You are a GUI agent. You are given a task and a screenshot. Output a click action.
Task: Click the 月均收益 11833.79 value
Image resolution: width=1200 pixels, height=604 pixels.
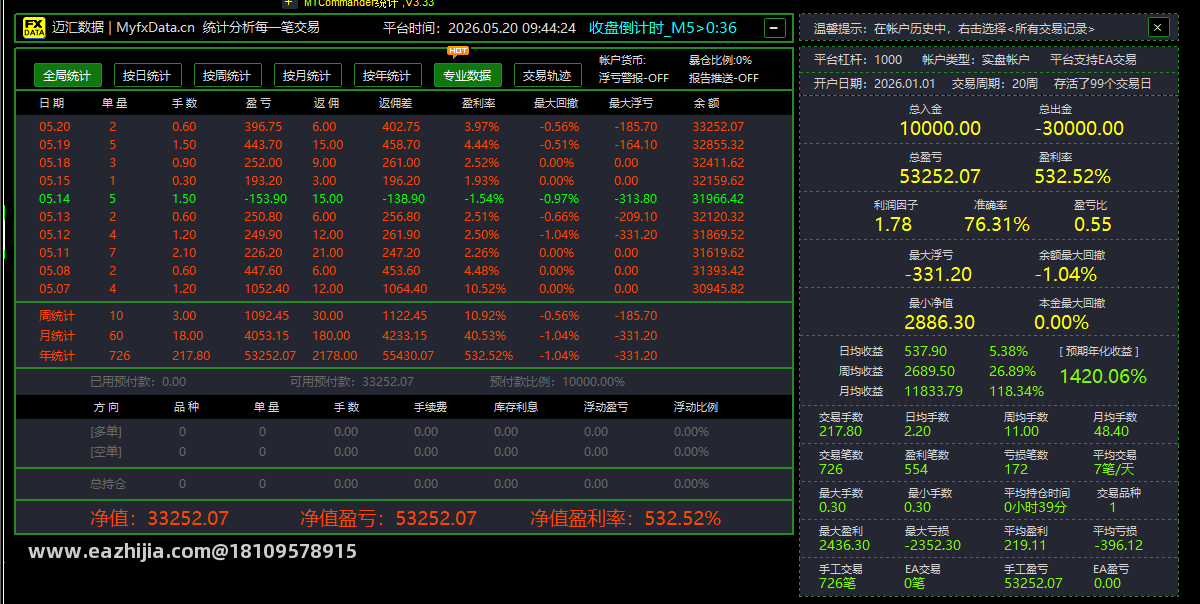pos(933,391)
